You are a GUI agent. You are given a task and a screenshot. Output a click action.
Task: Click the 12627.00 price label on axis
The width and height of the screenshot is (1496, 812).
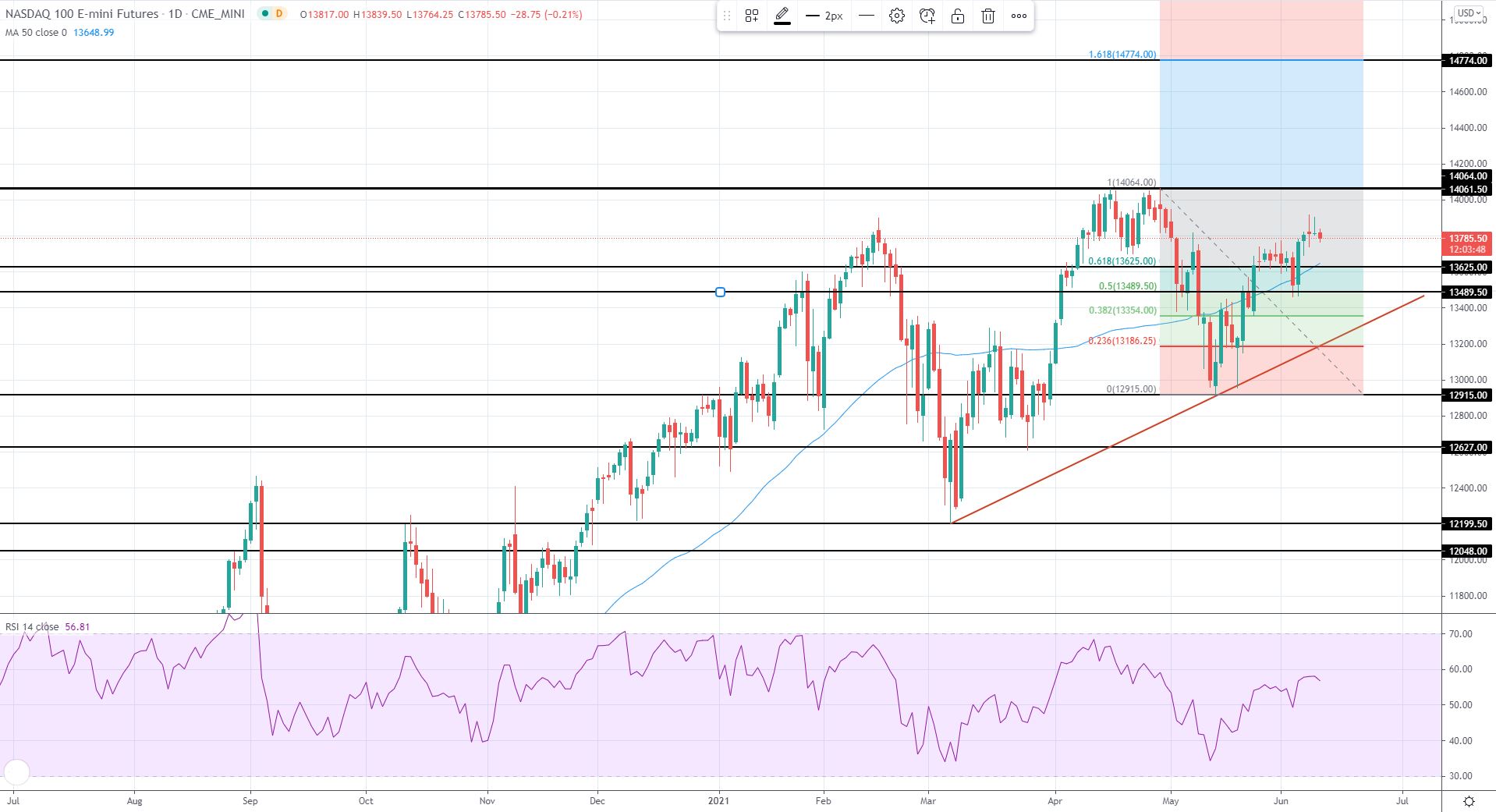click(1468, 448)
